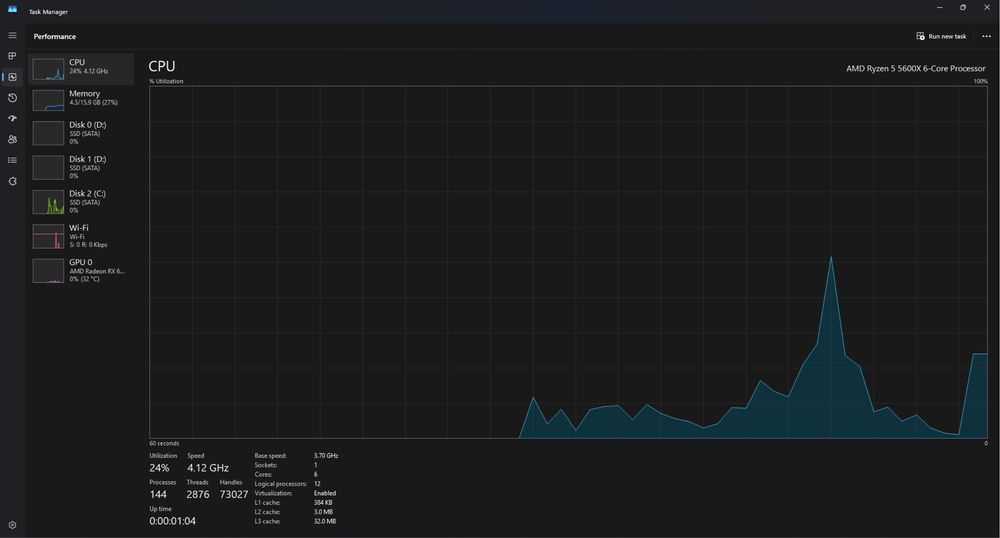Click the 2876 threads value
The image size is (1000, 538).
coord(198,495)
